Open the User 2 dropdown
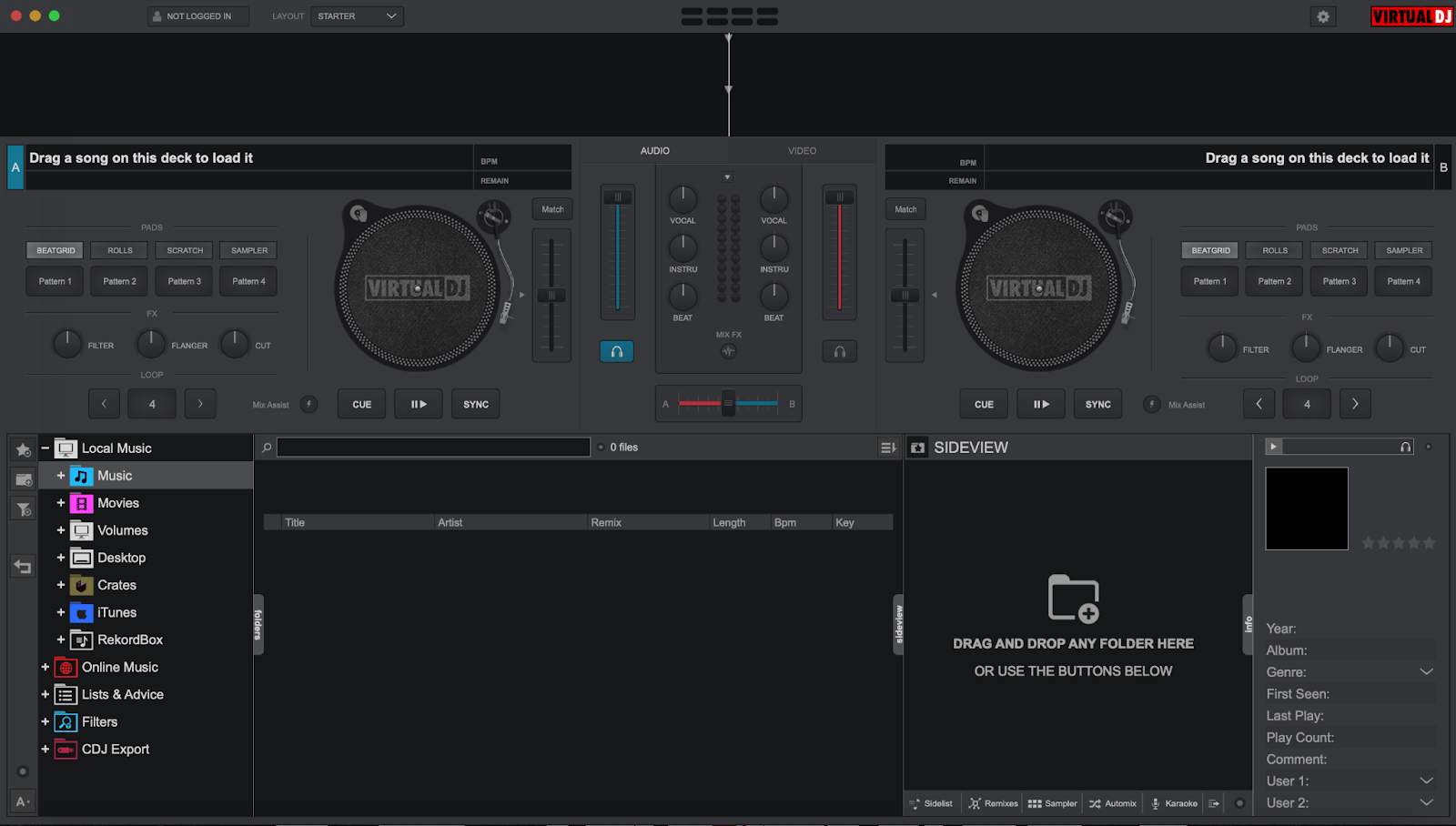Image resolution: width=1456 pixels, height=826 pixels. 1426,803
